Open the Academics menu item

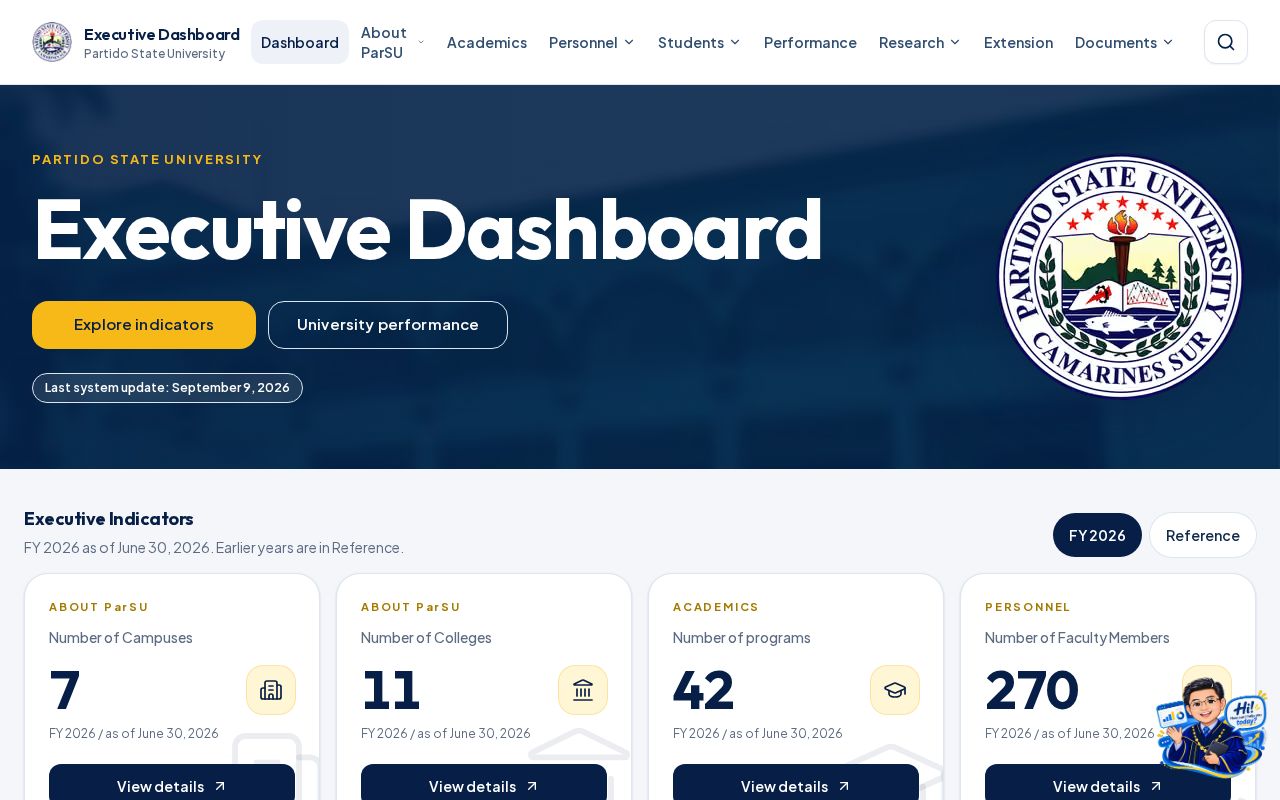pos(487,42)
